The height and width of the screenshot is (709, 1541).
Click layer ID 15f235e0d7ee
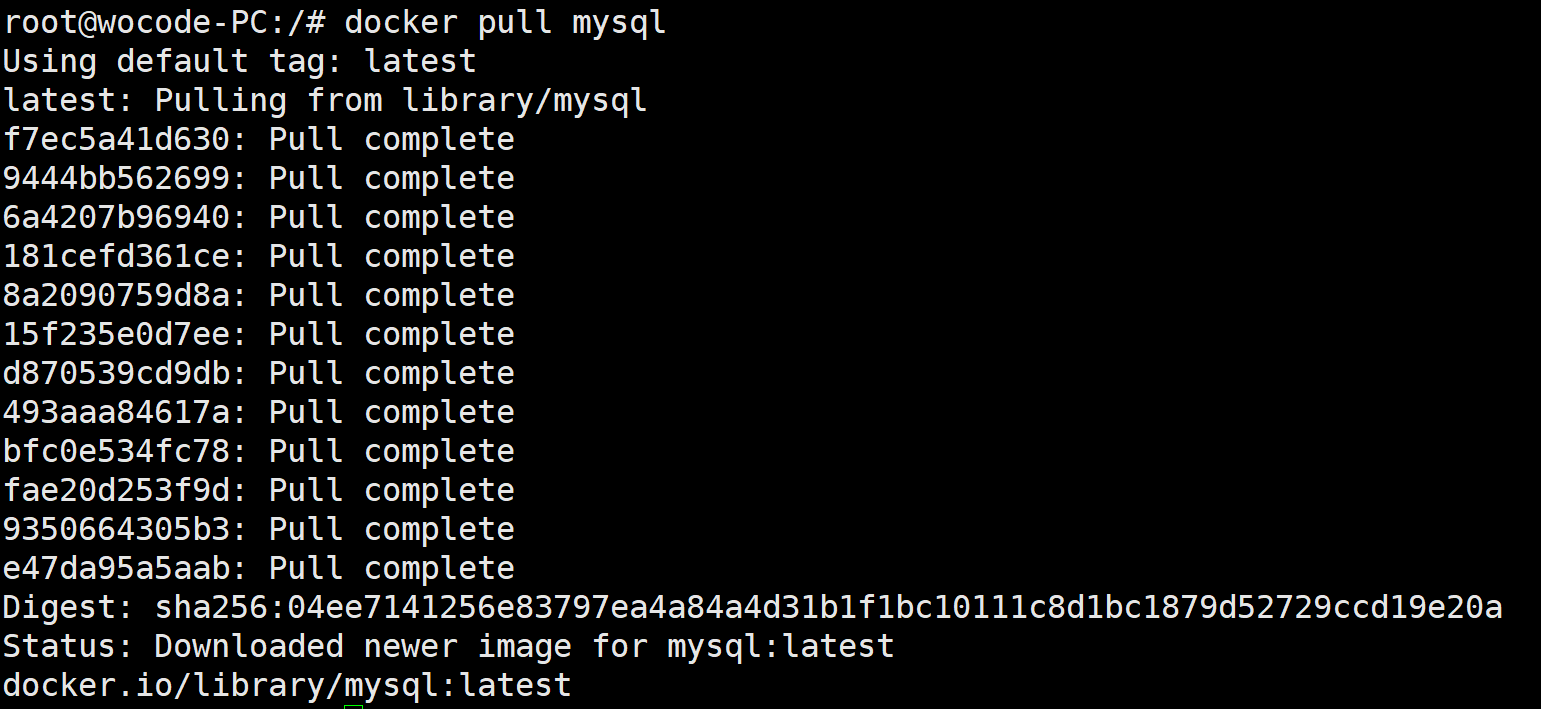tap(116, 334)
